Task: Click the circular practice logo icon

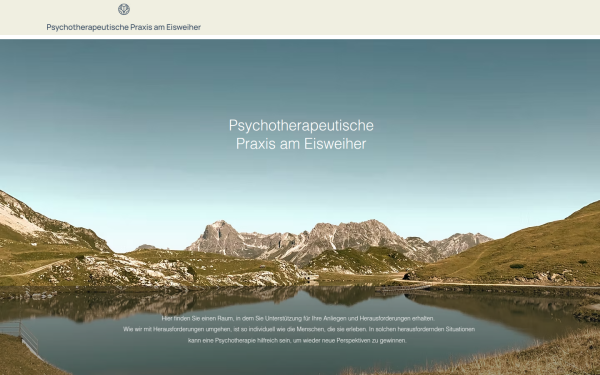Action: [x=124, y=9]
